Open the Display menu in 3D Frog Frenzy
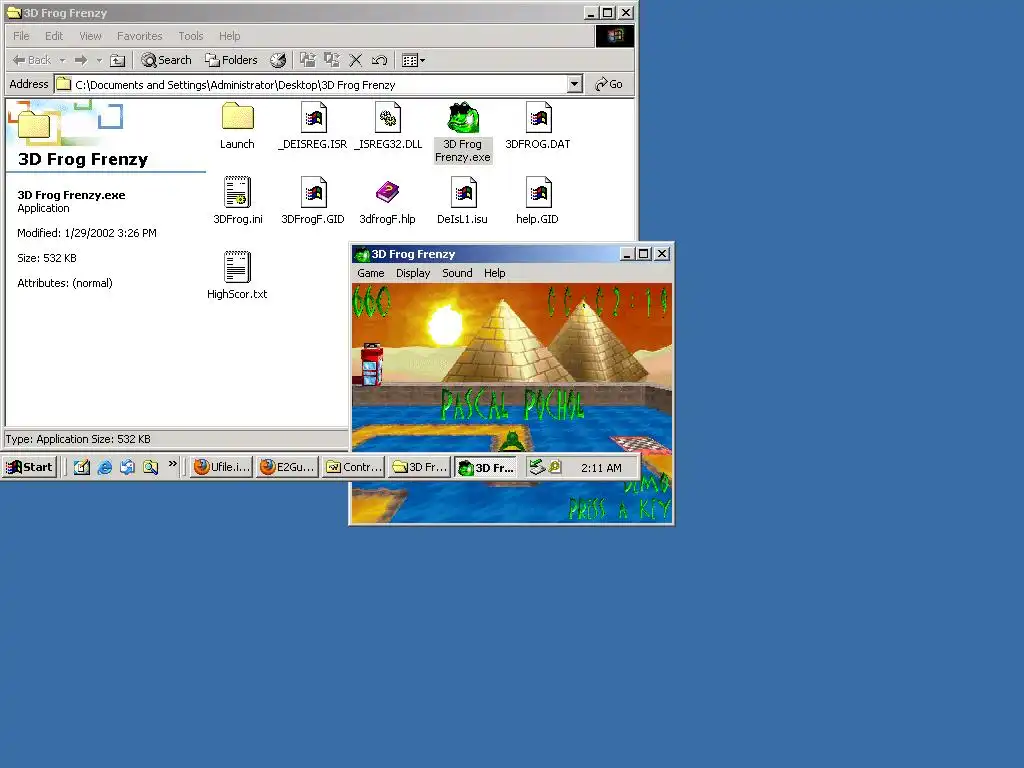 (x=413, y=273)
